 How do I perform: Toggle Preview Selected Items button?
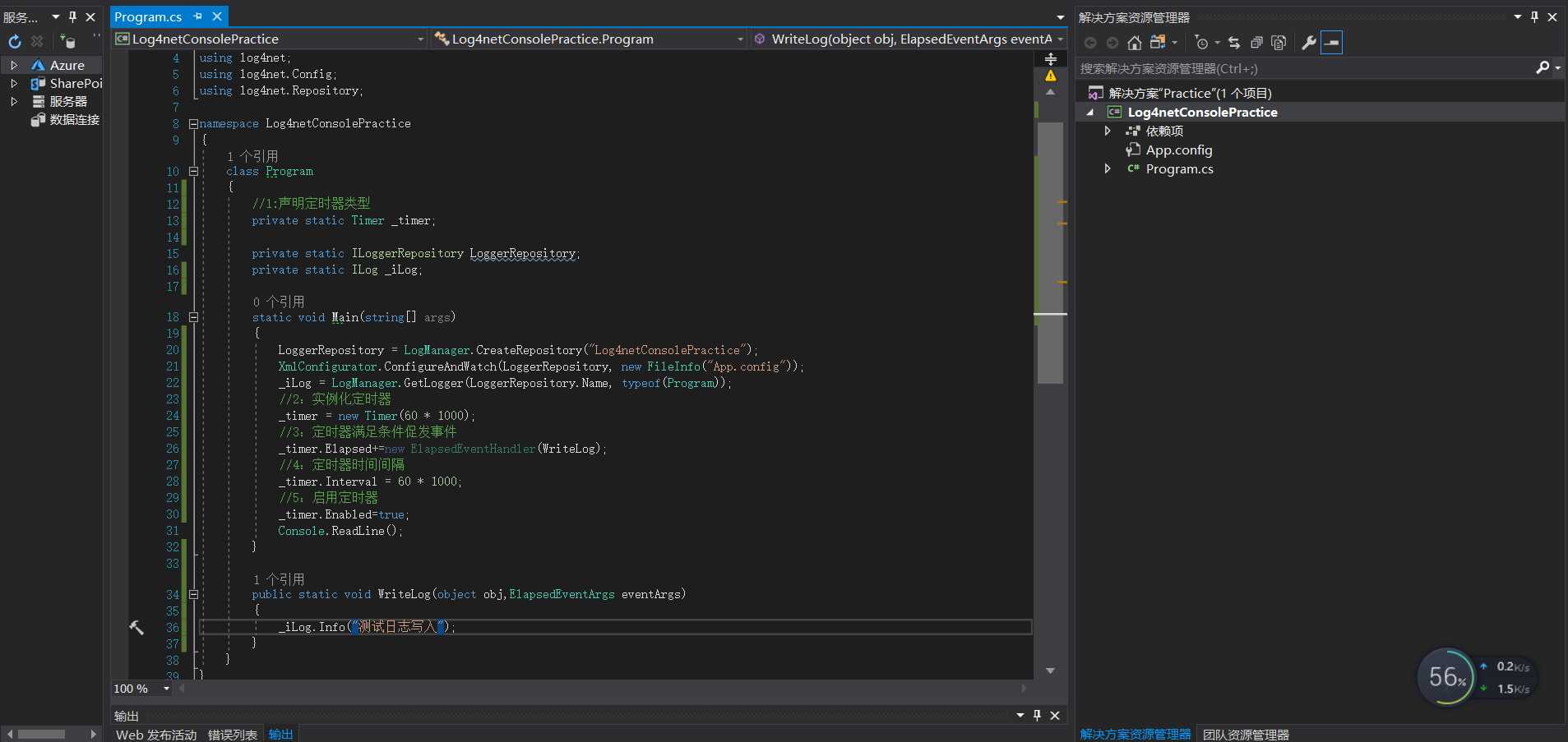[x=1331, y=43]
